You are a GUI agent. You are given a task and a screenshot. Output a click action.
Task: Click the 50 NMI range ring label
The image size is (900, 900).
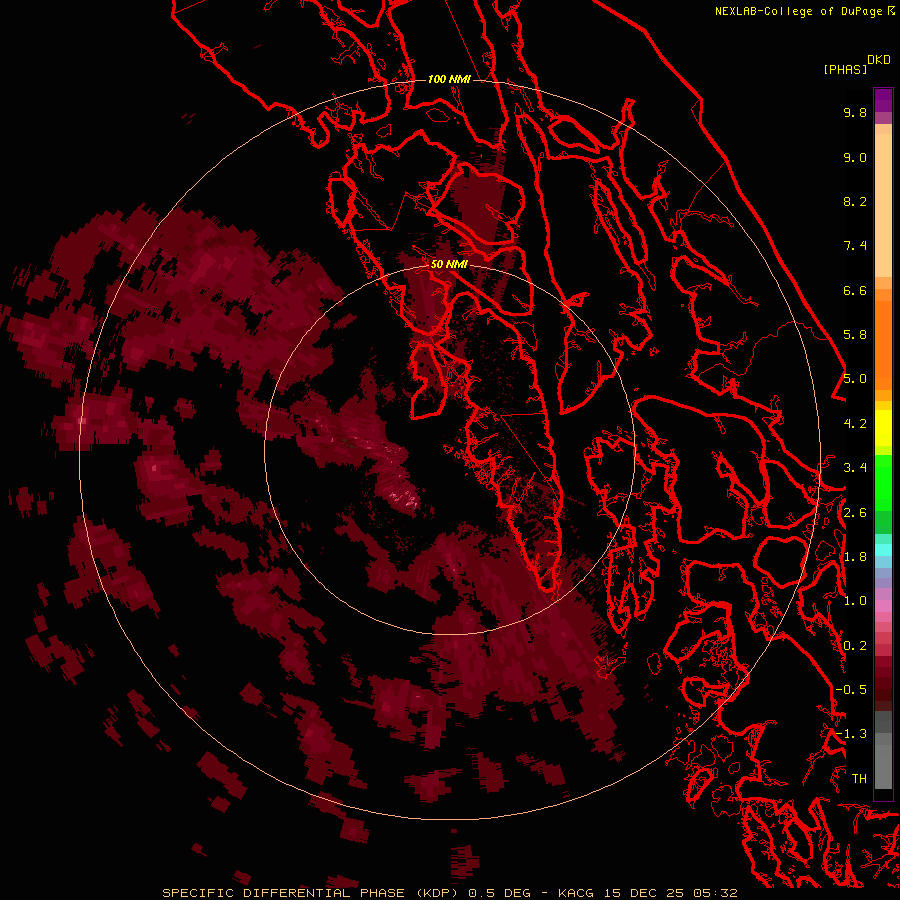(x=449, y=264)
